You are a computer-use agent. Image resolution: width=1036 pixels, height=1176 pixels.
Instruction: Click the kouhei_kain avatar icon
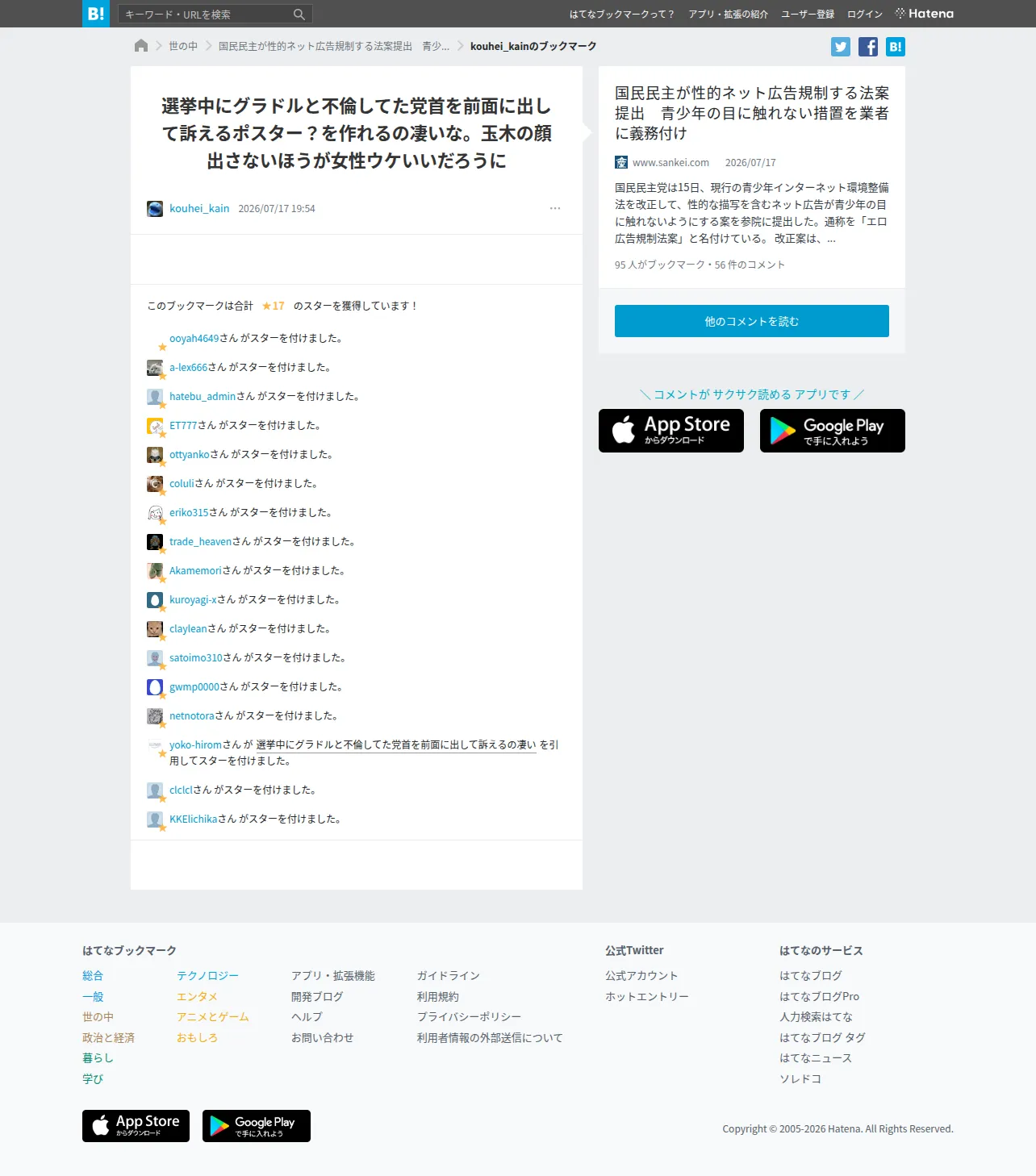[155, 209]
